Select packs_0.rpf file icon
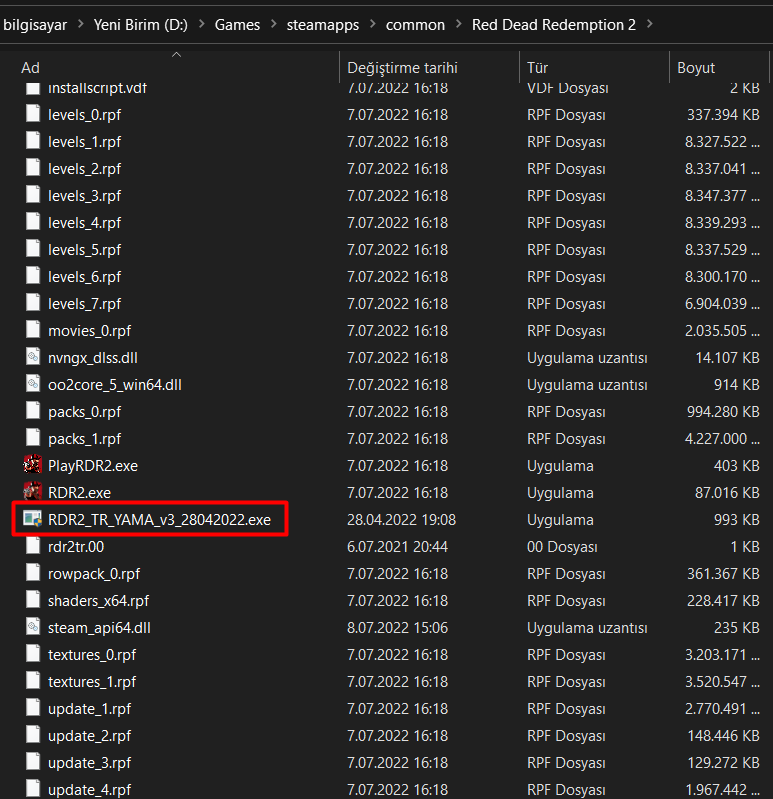 (33, 411)
